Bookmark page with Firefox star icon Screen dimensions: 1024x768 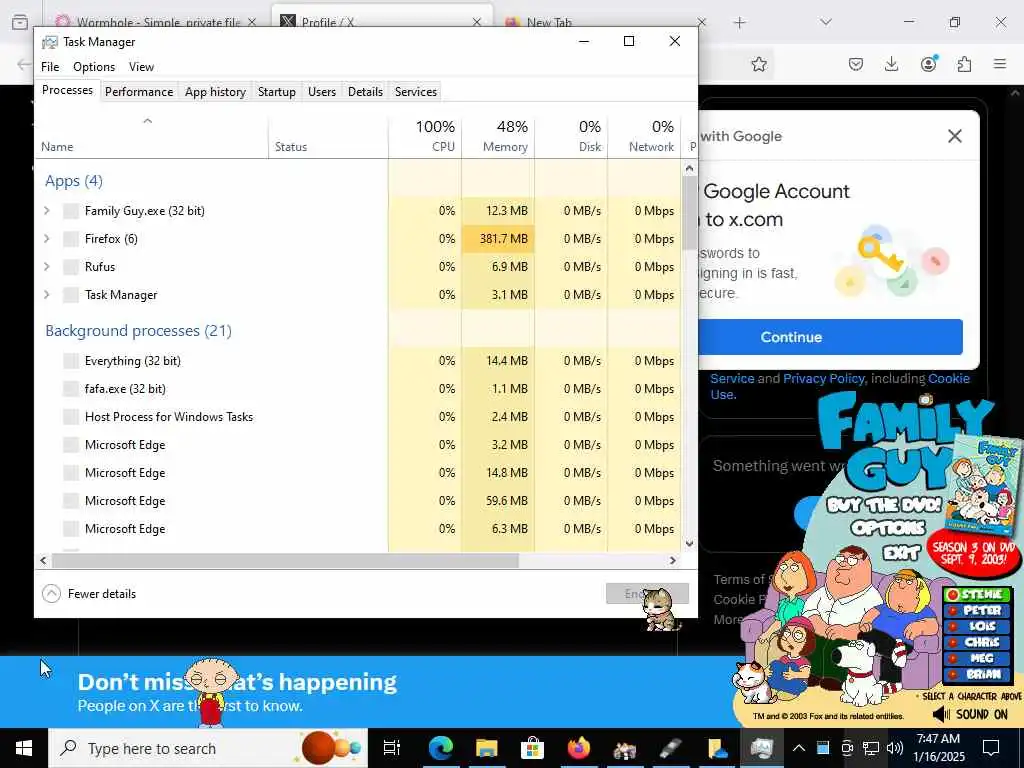click(x=759, y=64)
